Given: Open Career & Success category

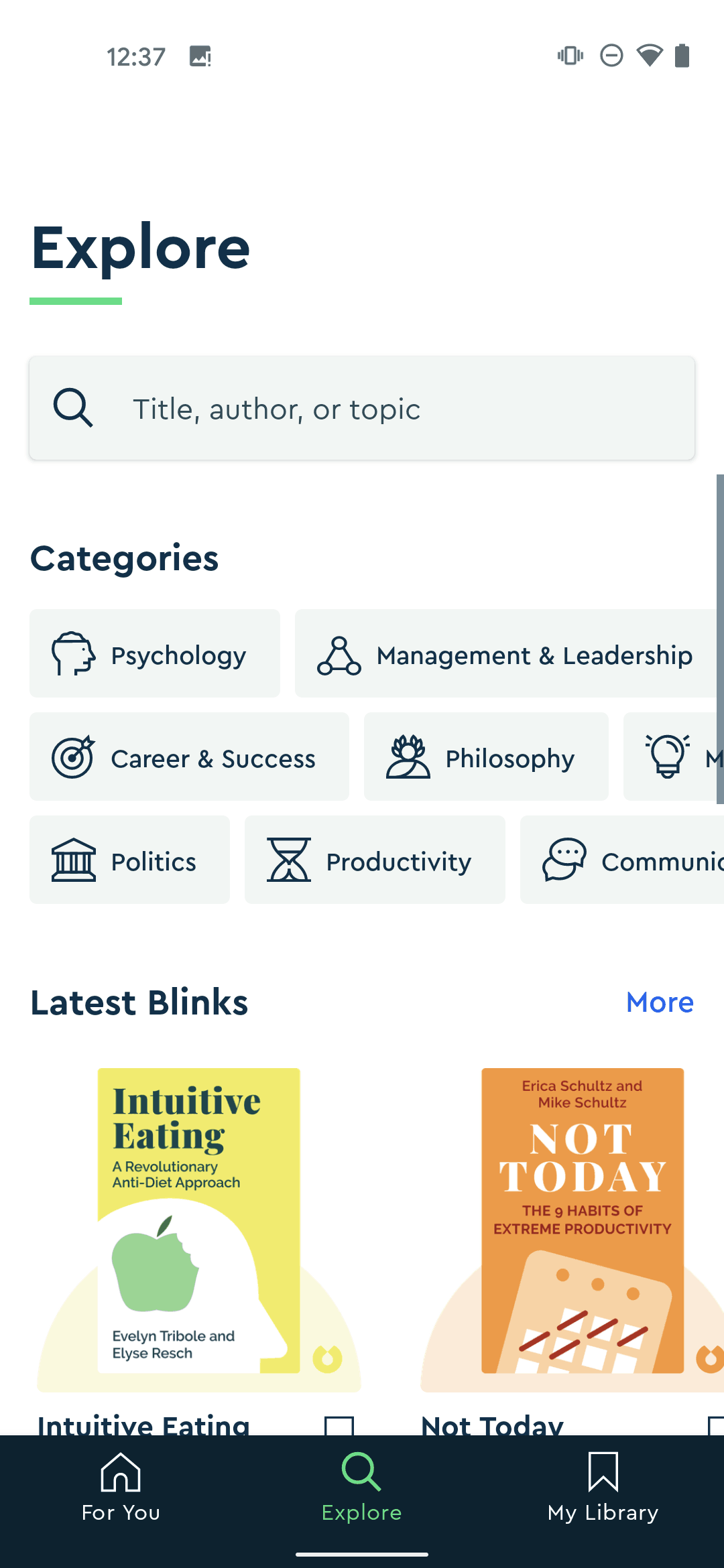Looking at the screenshot, I should coord(189,757).
